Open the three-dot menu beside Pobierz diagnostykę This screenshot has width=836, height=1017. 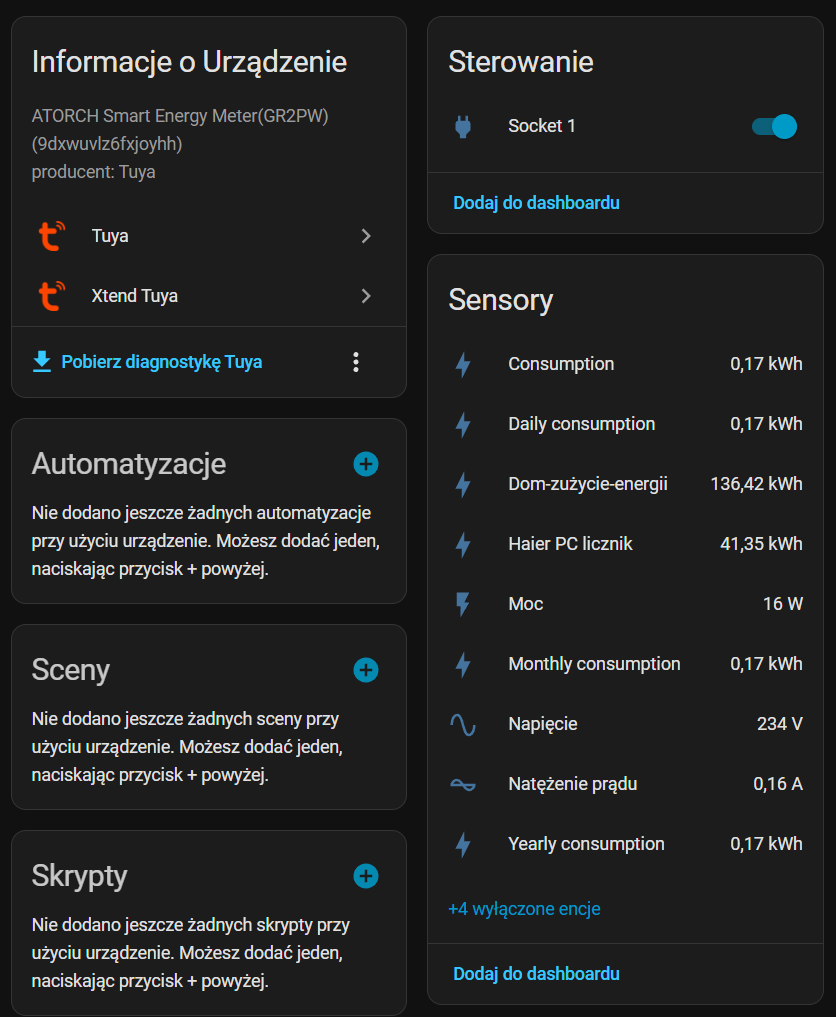point(356,362)
